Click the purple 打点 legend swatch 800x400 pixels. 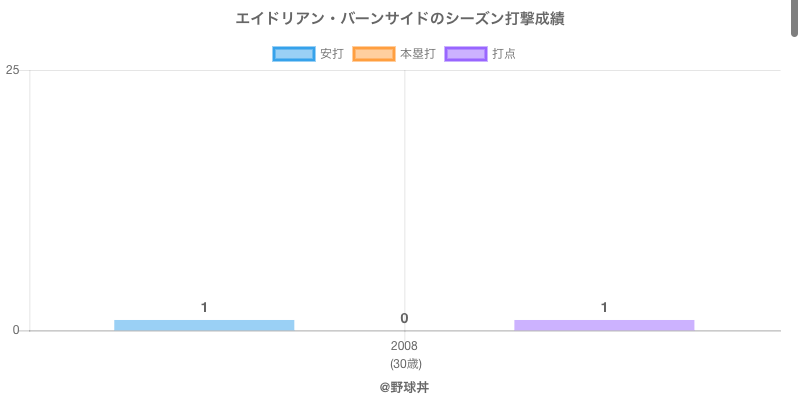coord(466,54)
